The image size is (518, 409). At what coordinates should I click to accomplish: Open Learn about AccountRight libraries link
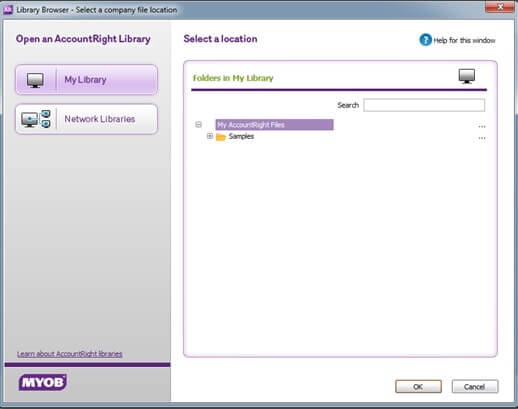point(70,354)
